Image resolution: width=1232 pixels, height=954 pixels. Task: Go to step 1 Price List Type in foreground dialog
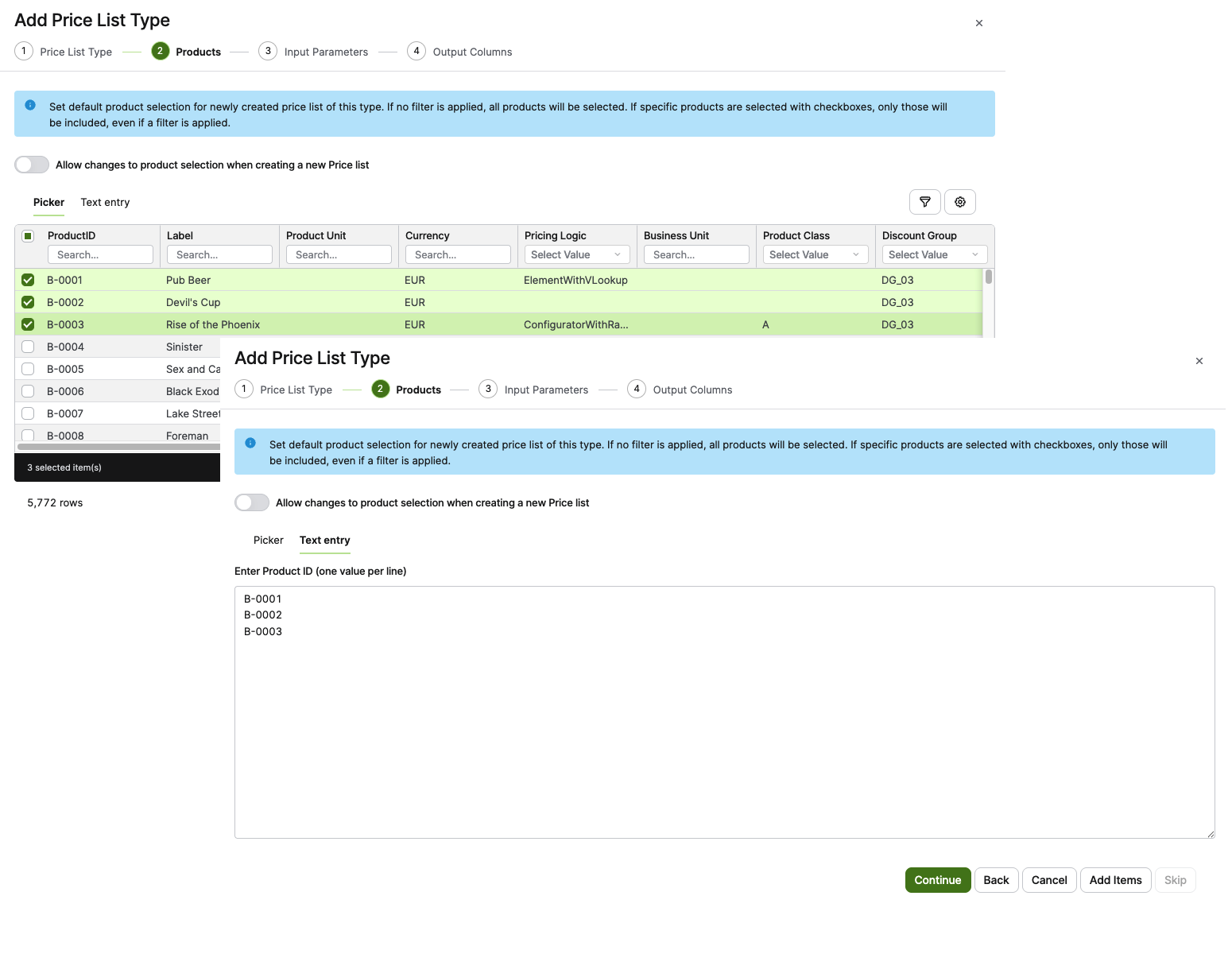[x=284, y=390]
